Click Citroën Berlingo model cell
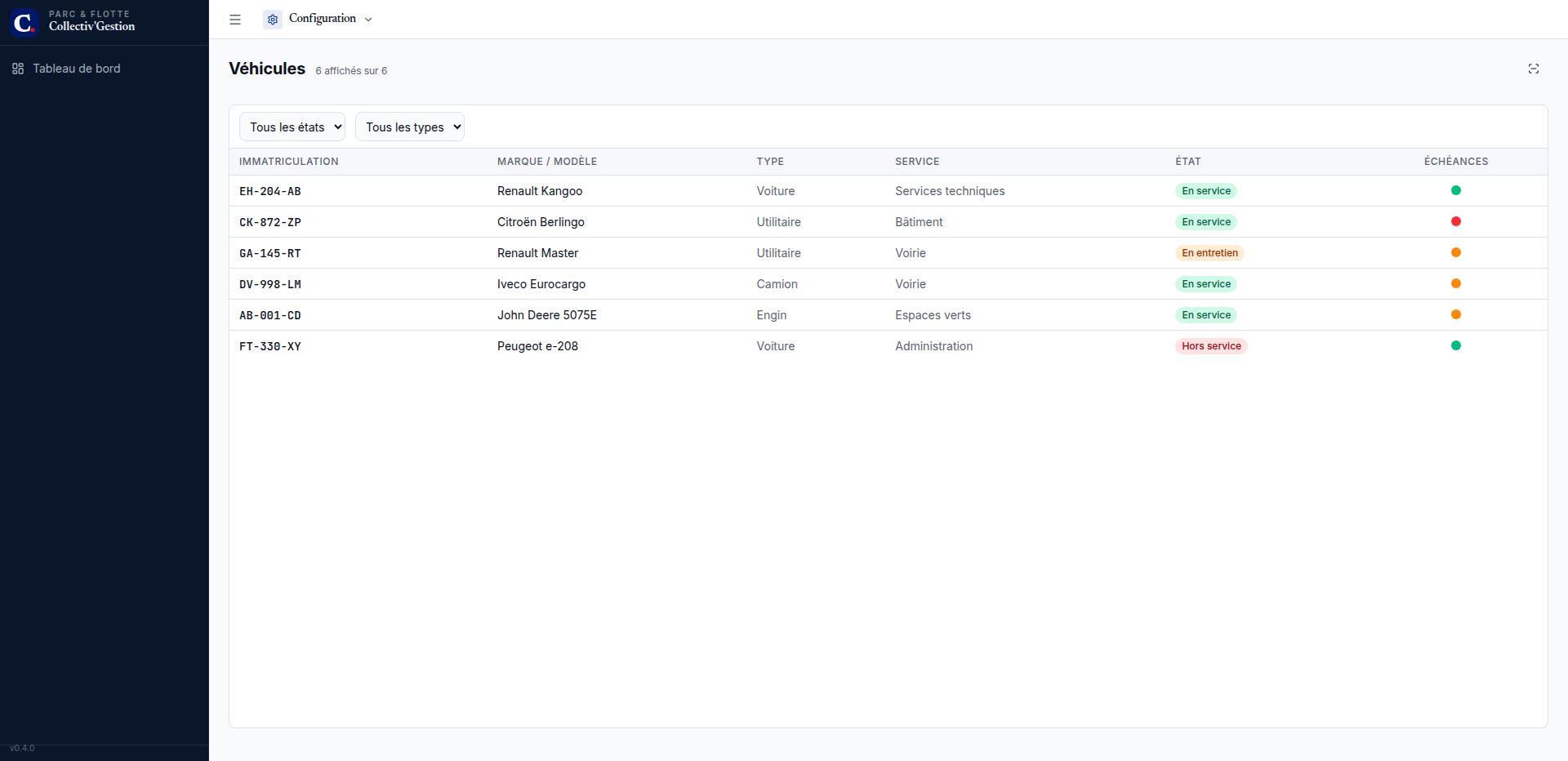The height and width of the screenshot is (761, 1568). pos(541,222)
